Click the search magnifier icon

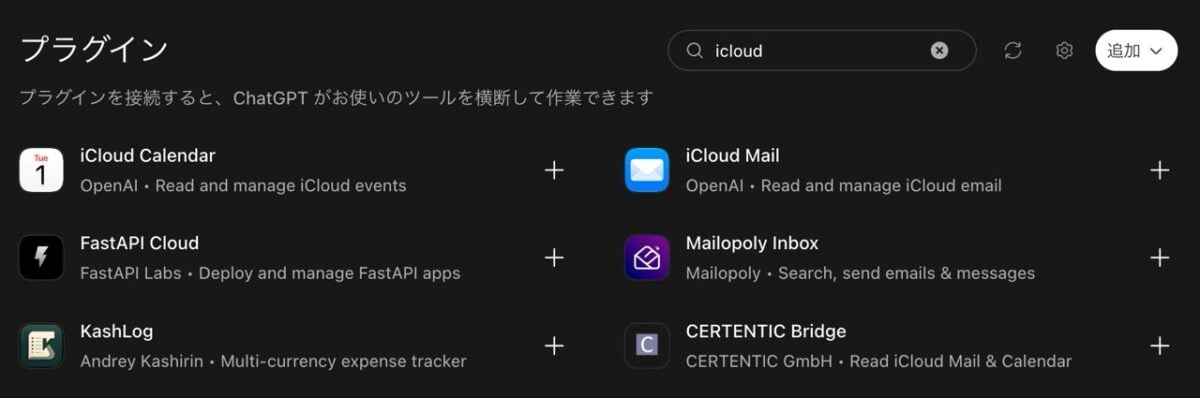695,50
